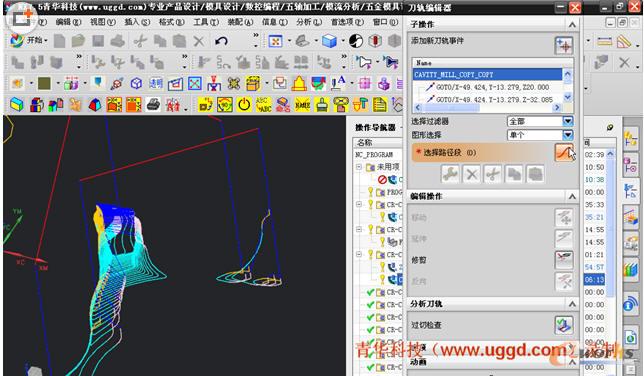Click the add new tool path event icon
Image resolution: width=644 pixels, height=376 pixels.
564,45
